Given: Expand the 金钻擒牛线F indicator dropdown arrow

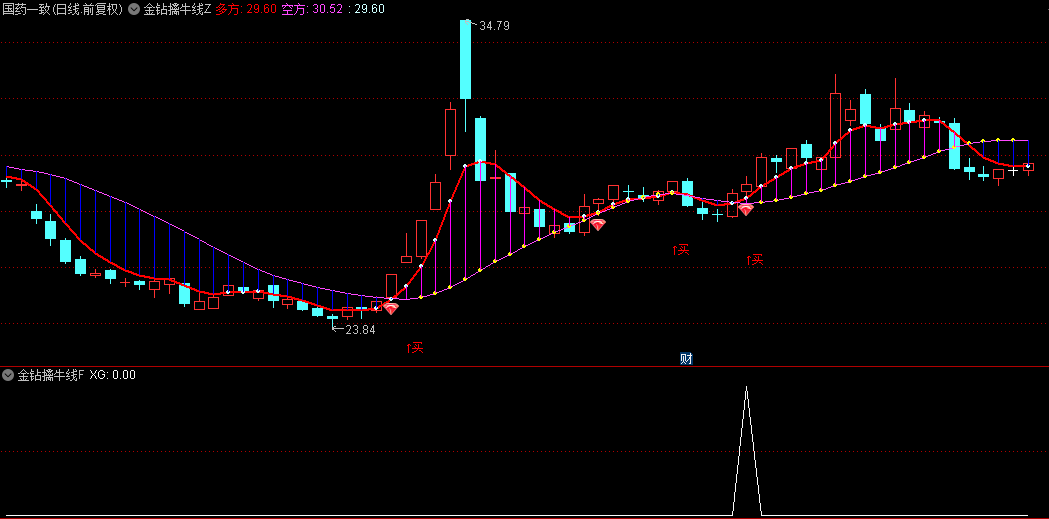Looking at the screenshot, I should (x=8, y=375).
